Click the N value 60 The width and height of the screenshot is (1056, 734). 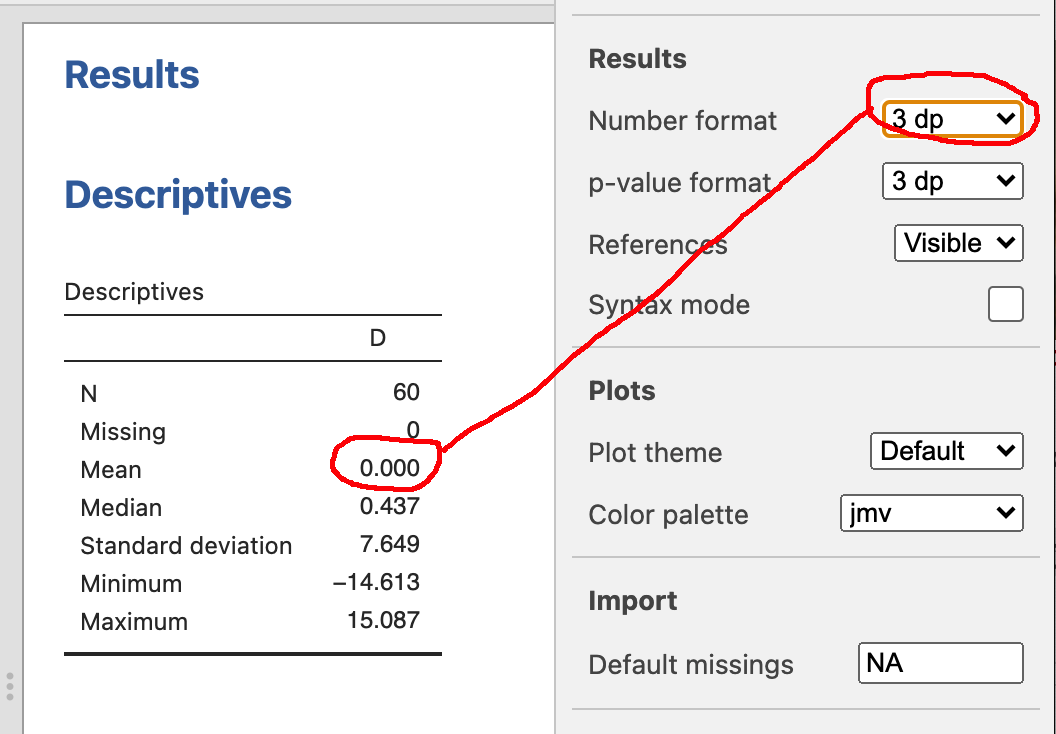click(x=406, y=392)
